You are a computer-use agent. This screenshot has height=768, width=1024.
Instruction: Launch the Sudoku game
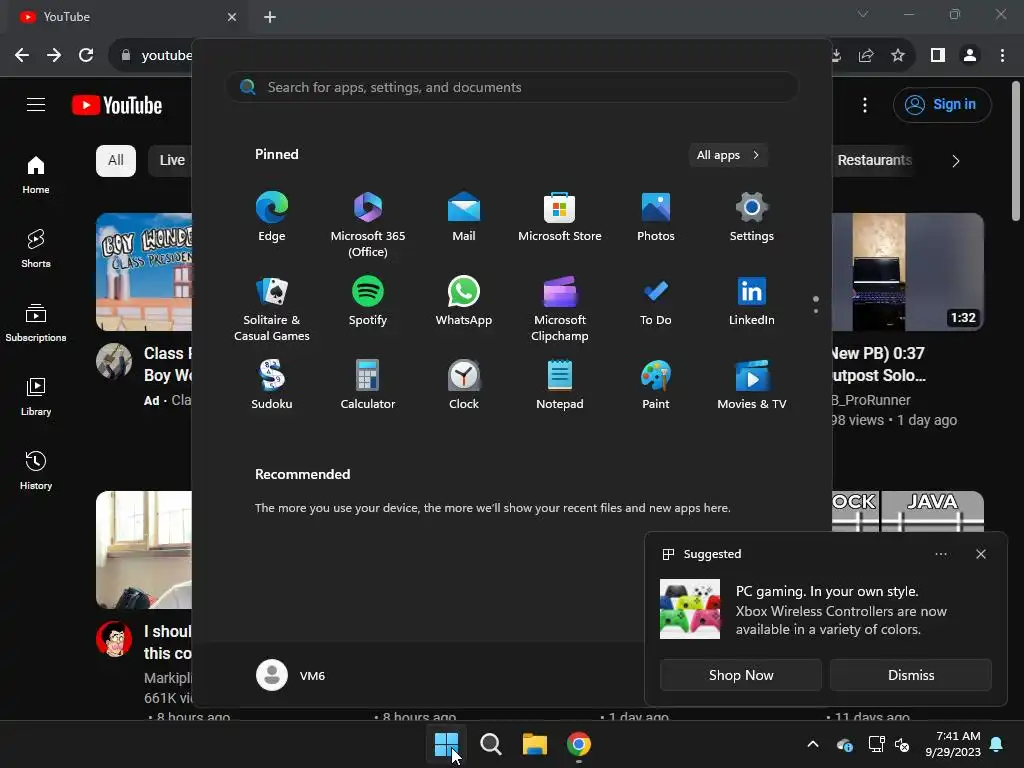(x=272, y=385)
